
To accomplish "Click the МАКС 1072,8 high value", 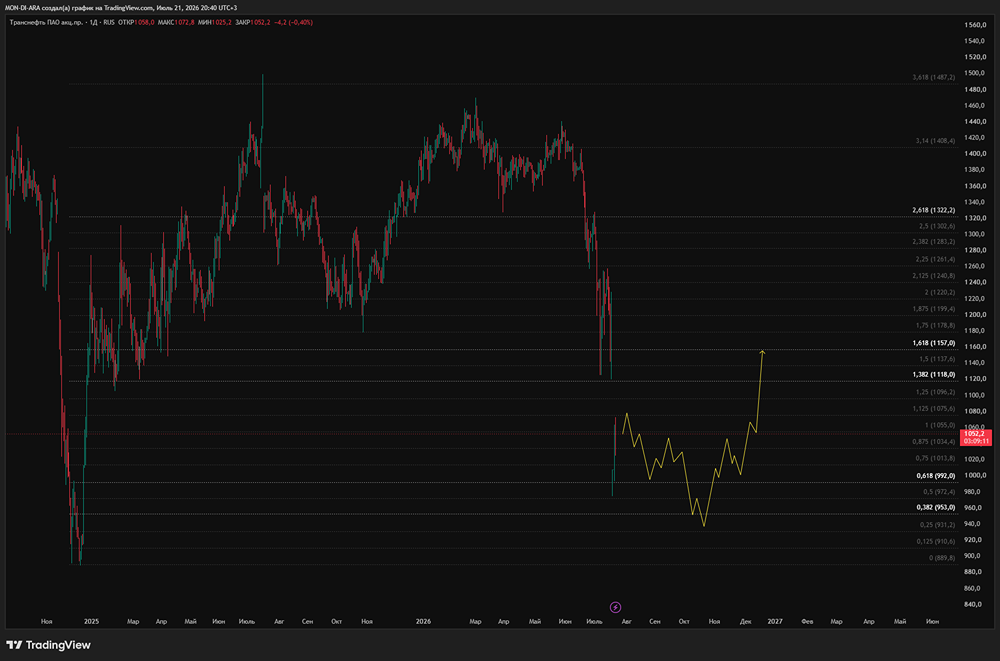I will point(176,22).
